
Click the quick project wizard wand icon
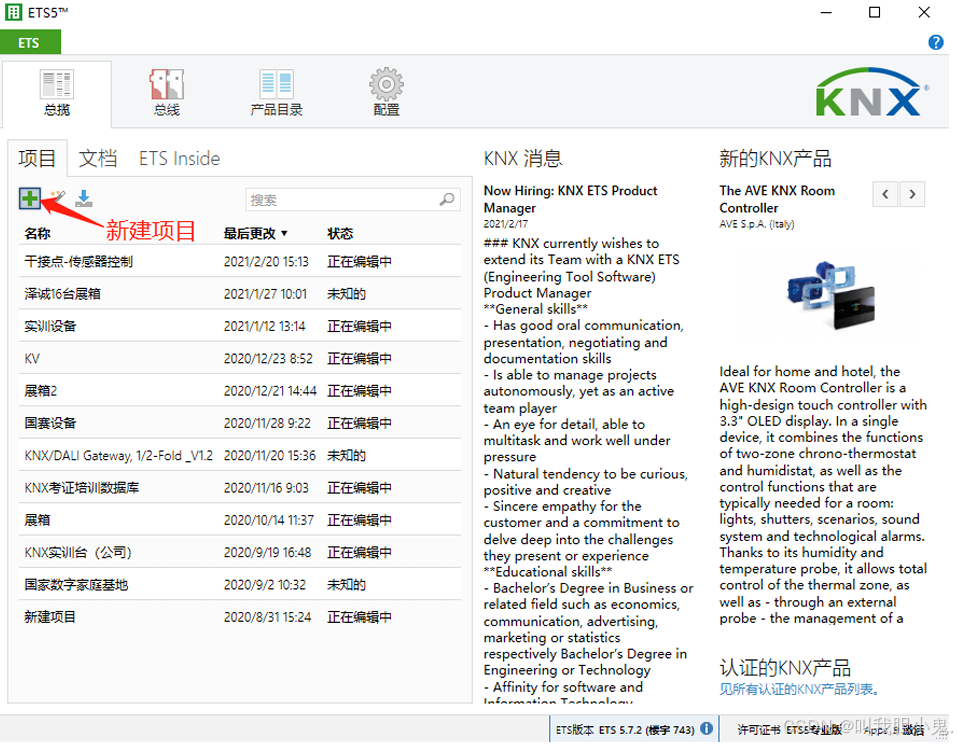point(58,199)
